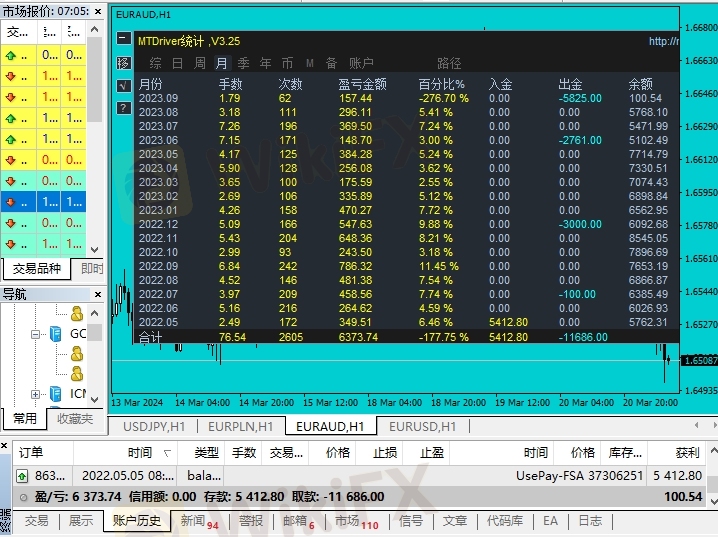This screenshot has height=537, width=718.
Task: Open the 收藏夹 favorites tab in navigator
Action: (x=75, y=419)
